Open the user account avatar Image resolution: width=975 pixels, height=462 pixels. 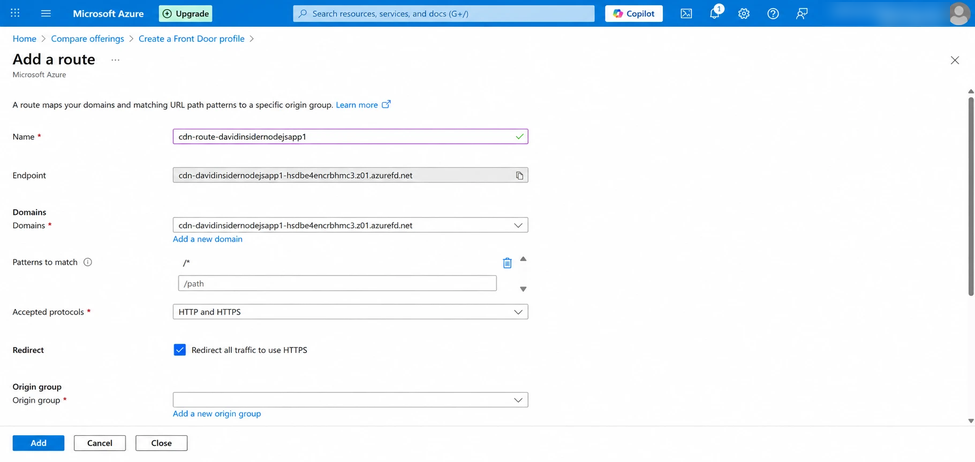point(960,13)
